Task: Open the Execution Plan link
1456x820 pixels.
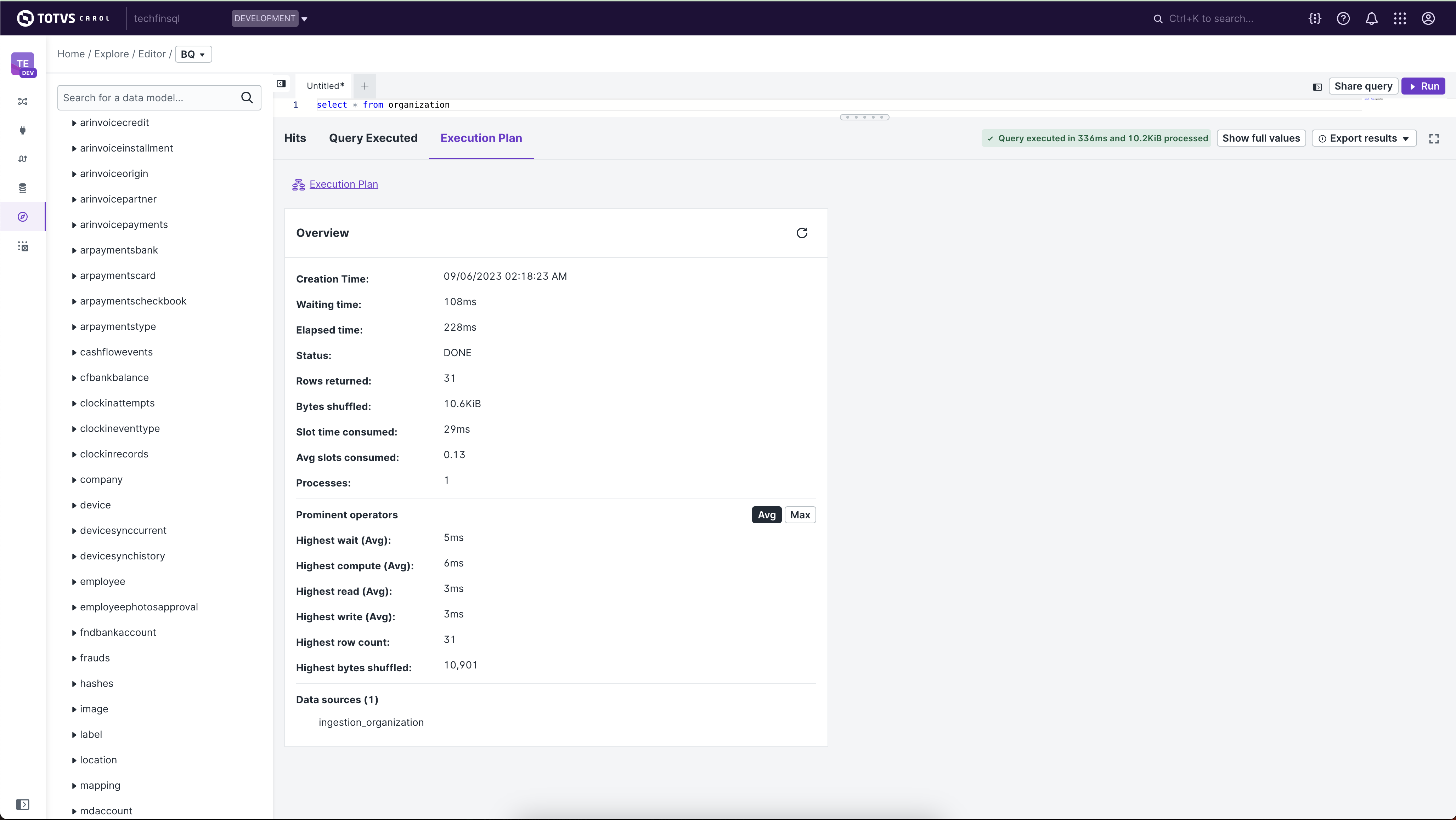Action: click(344, 185)
